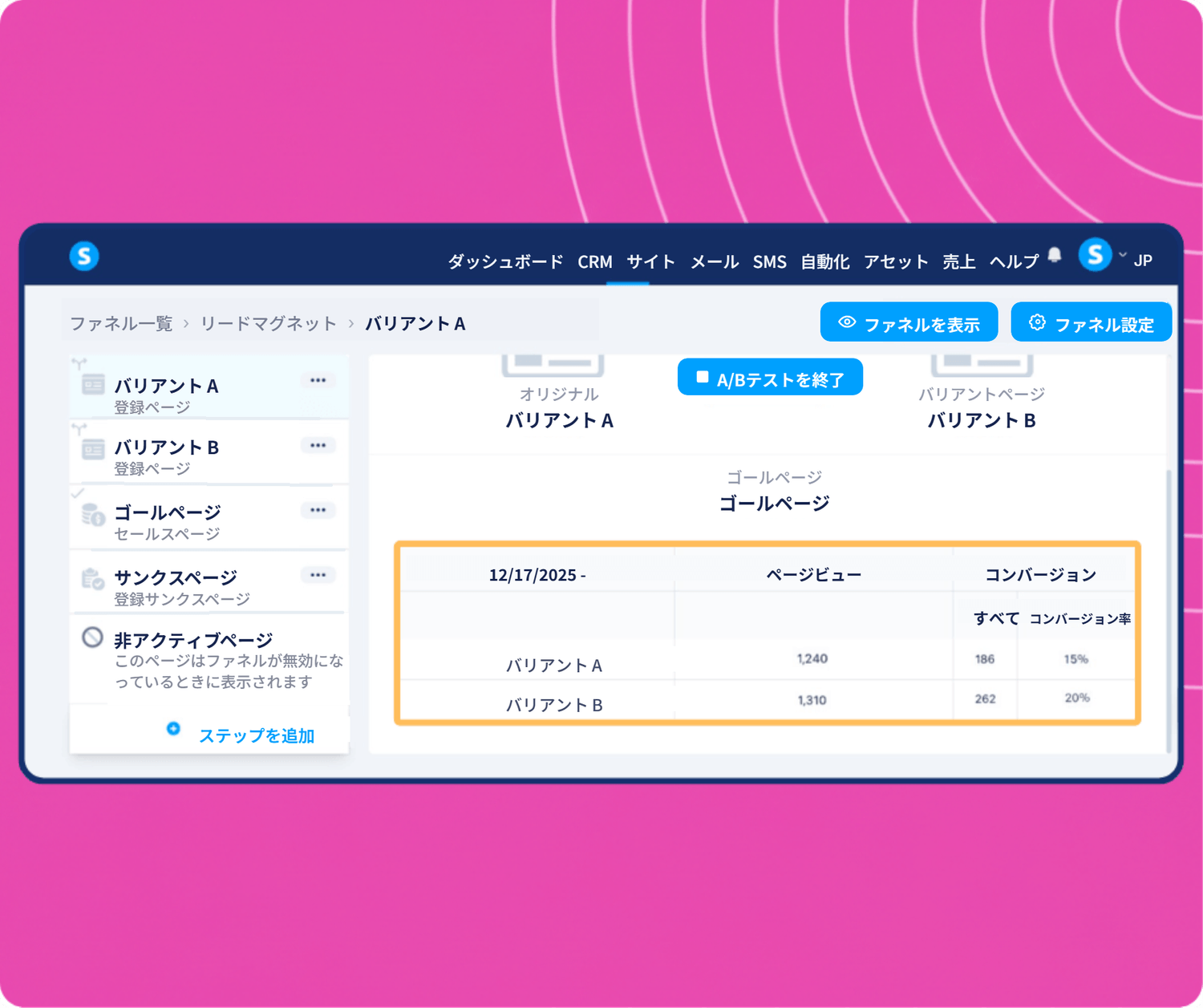Screen dimensions: 1203x1008
Task: Open the 売上 menu
Action: pyautogui.click(x=959, y=261)
